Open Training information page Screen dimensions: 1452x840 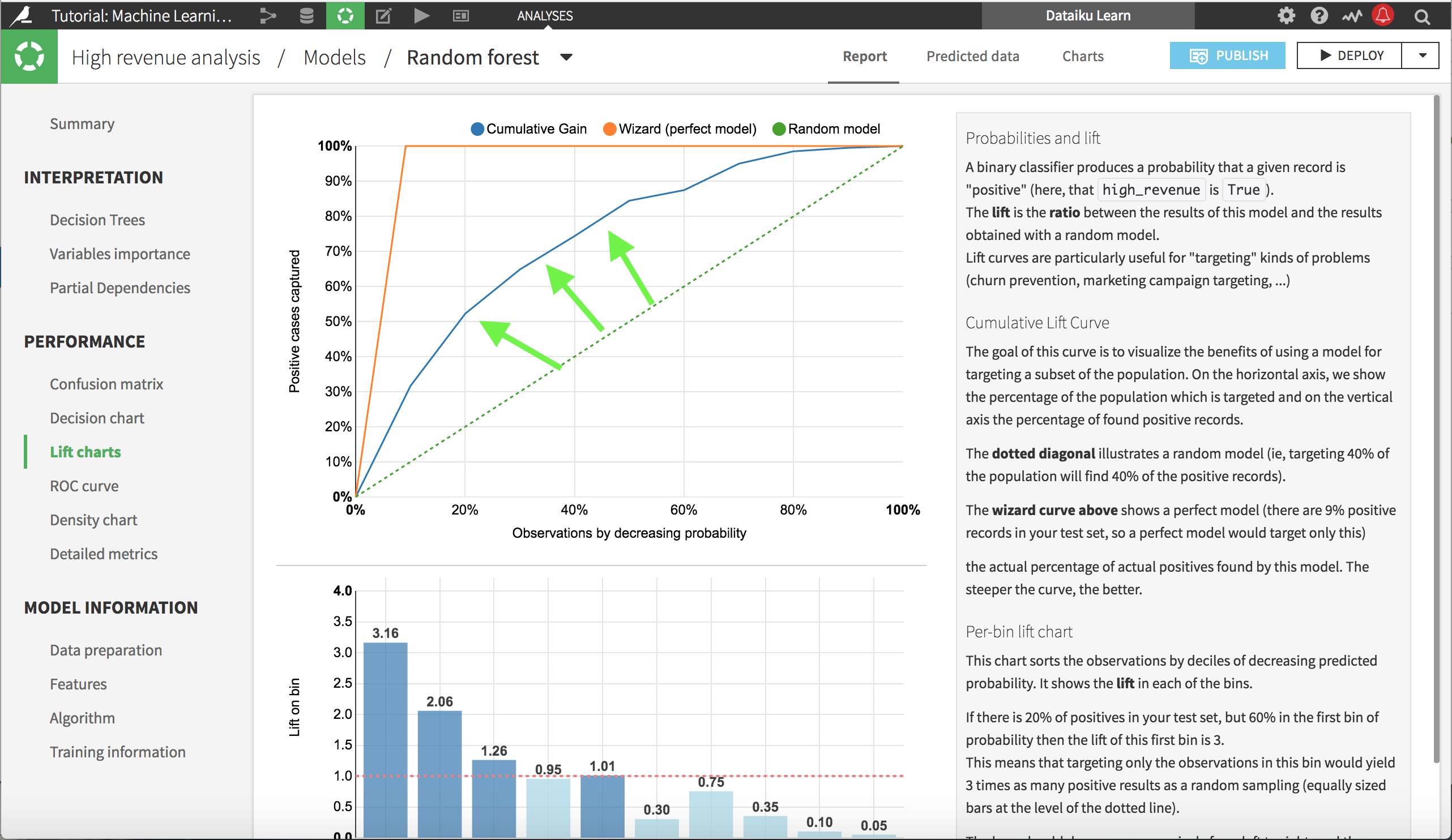click(118, 752)
